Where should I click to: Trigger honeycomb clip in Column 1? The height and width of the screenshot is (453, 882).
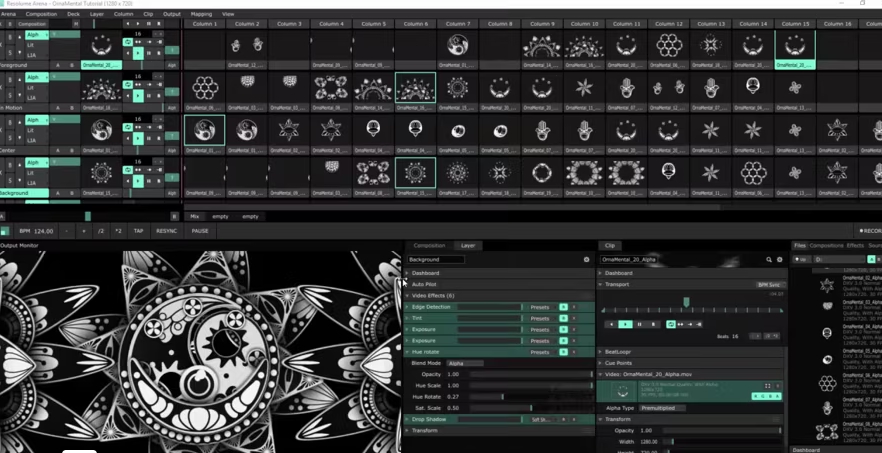point(205,87)
